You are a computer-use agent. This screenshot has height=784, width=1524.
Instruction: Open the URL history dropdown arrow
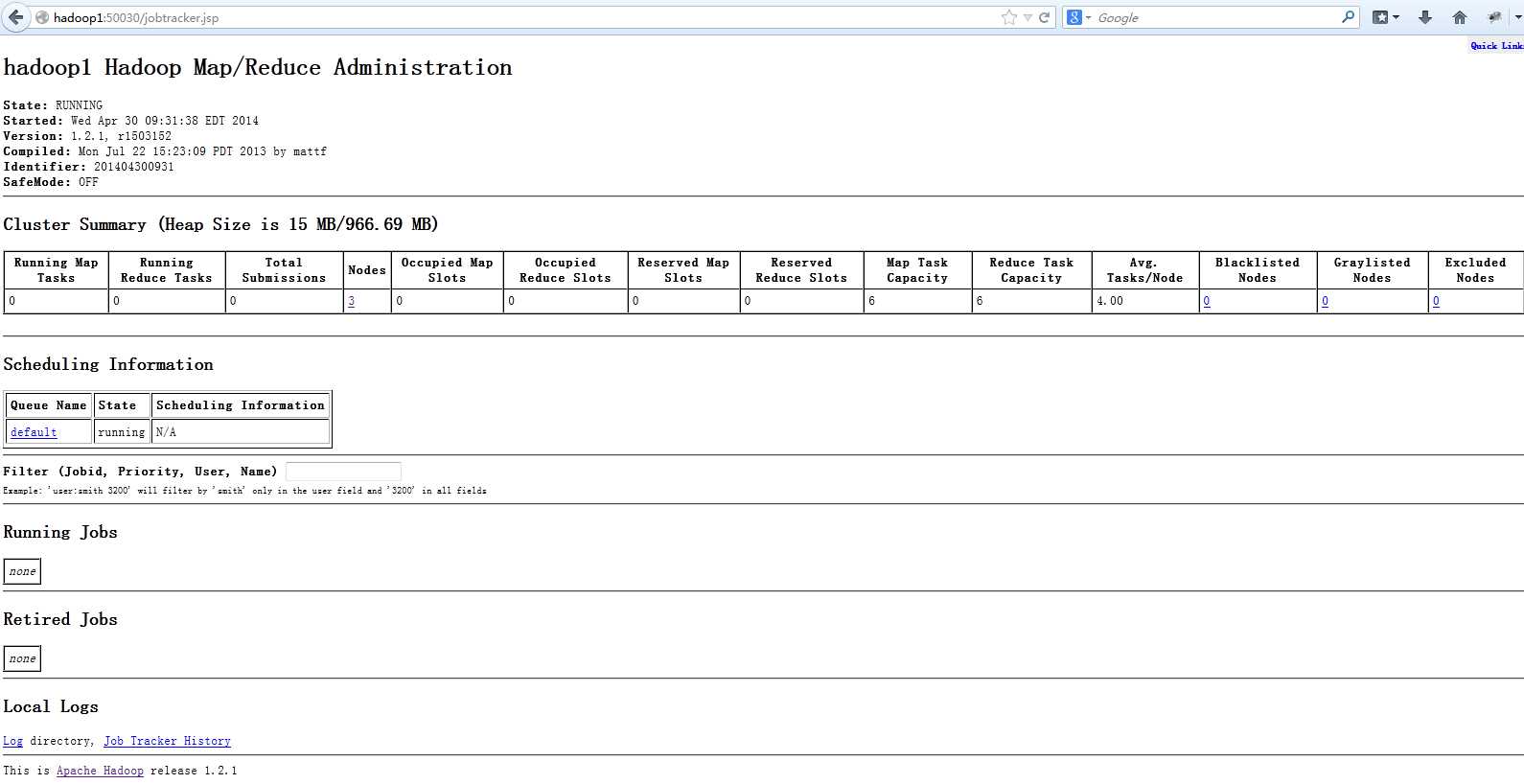pyautogui.click(x=1028, y=17)
